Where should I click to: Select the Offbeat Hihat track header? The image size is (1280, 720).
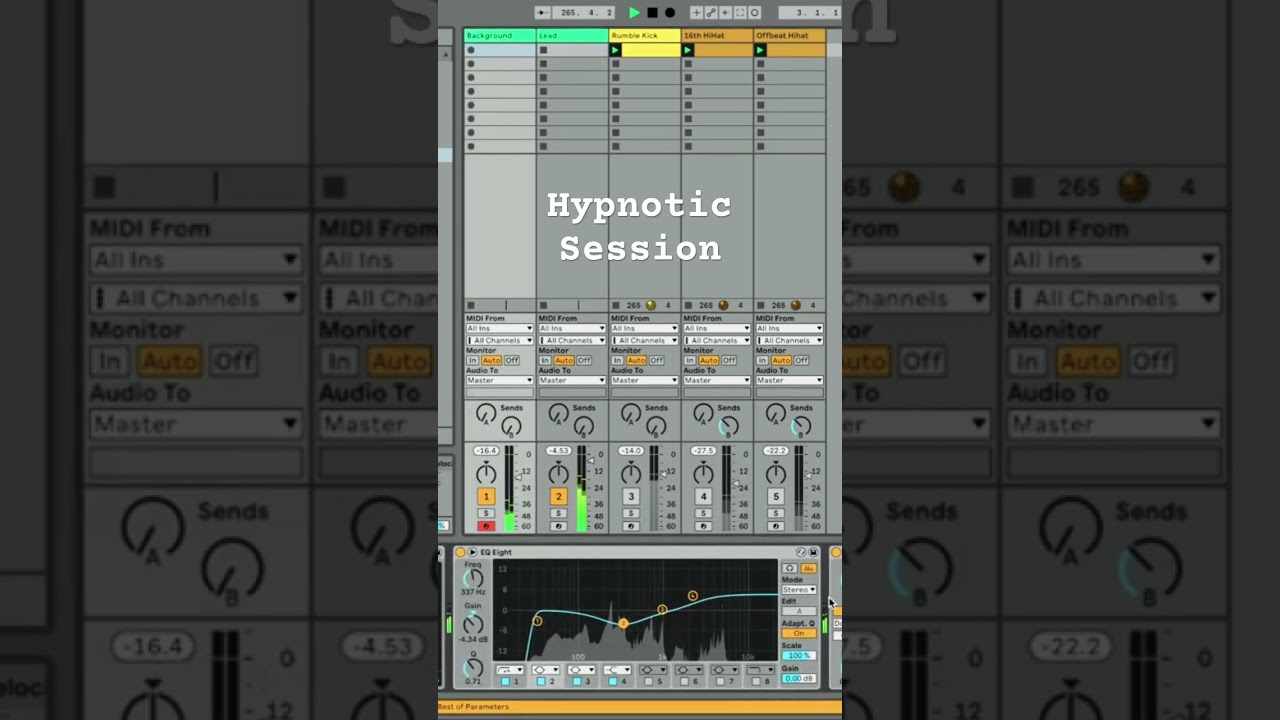[789, 35]
